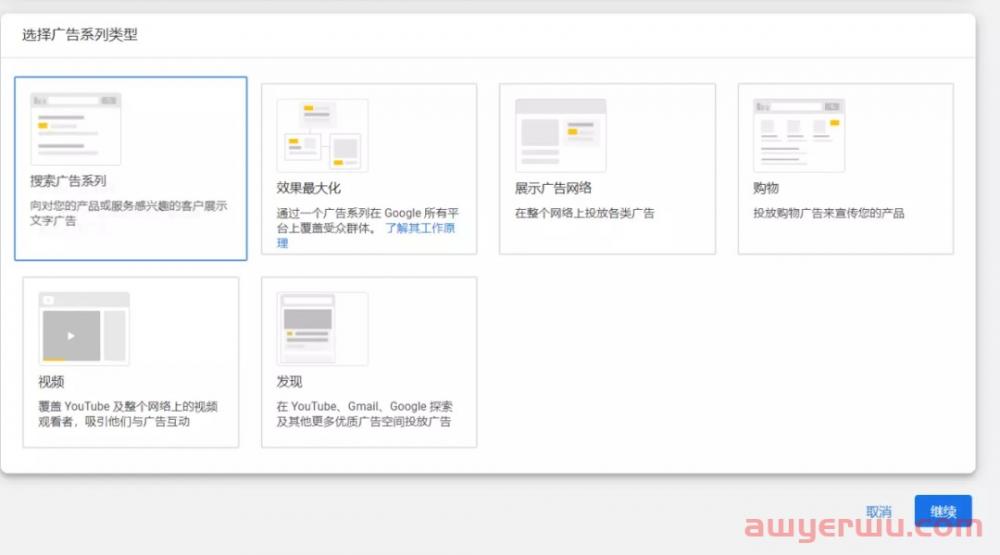Click the 搜索广告系列 illustration icon
The width and height of the screenshot is (1000, 555).
(x=75, y=129)
